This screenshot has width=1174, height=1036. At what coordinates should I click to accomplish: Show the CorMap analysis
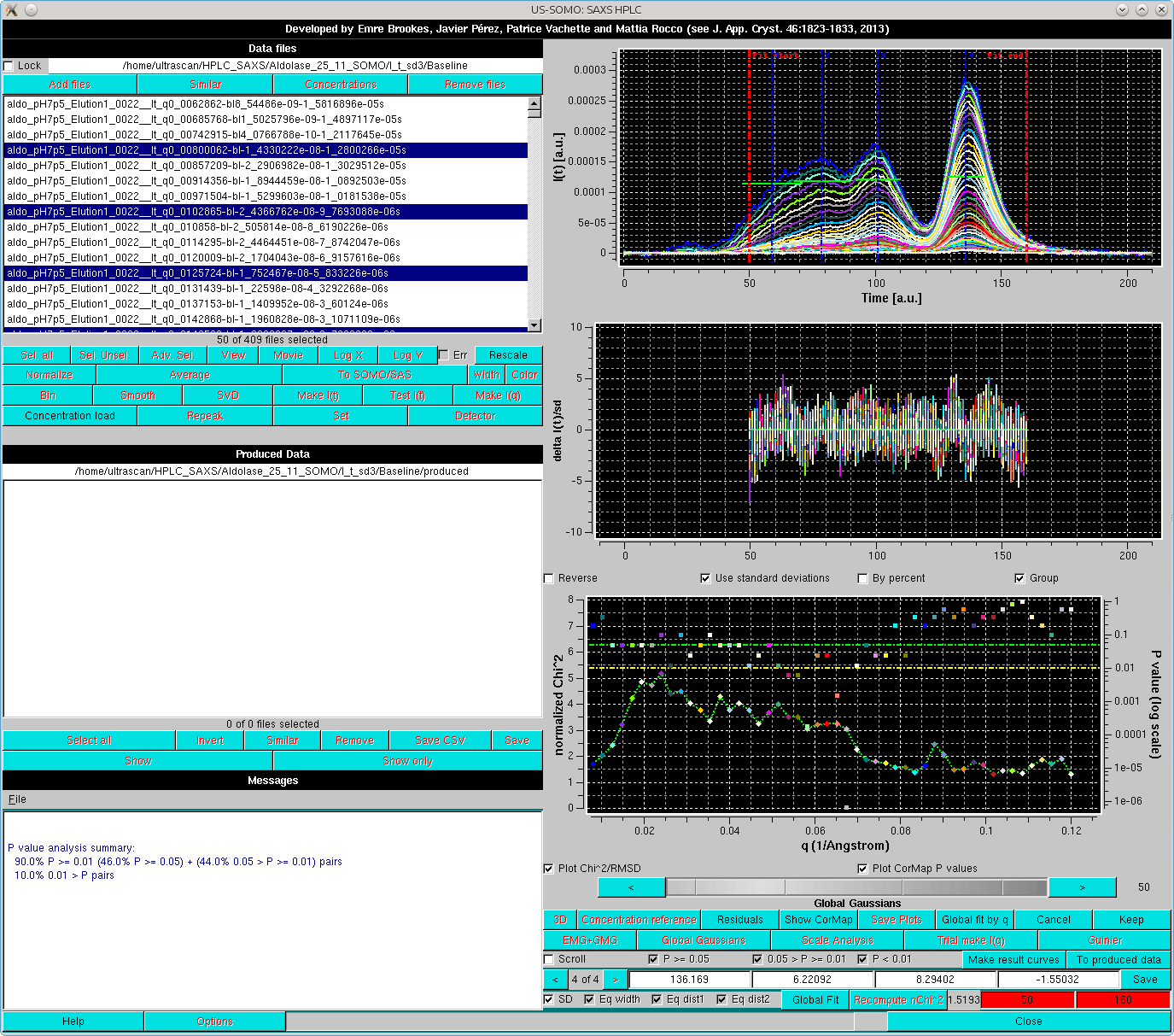818,919
